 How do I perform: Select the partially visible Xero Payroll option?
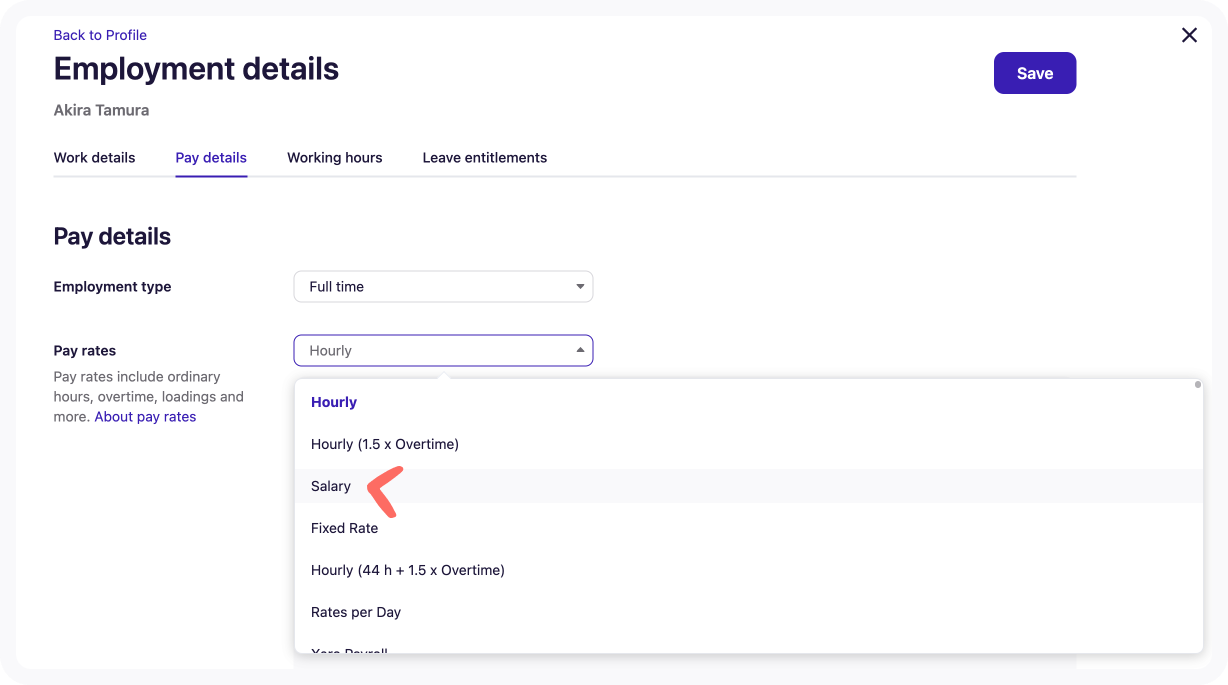point(349,649)
